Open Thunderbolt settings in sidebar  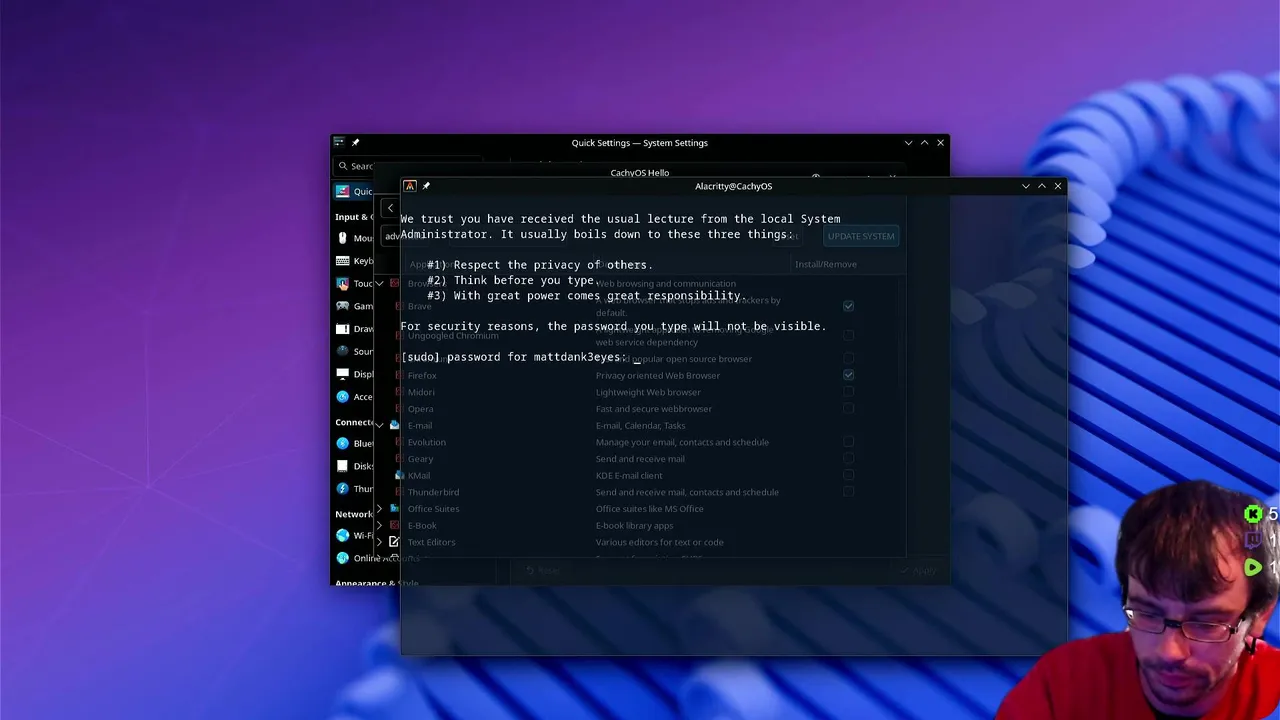[353, 489]
